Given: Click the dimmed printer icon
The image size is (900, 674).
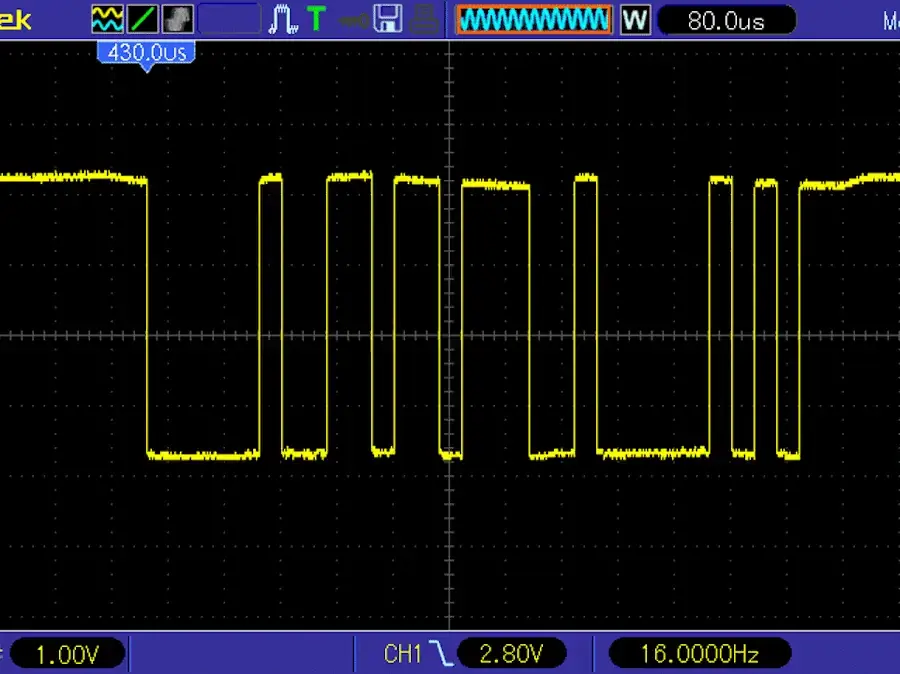Looking at the screenshot, I should click(424, 19).
